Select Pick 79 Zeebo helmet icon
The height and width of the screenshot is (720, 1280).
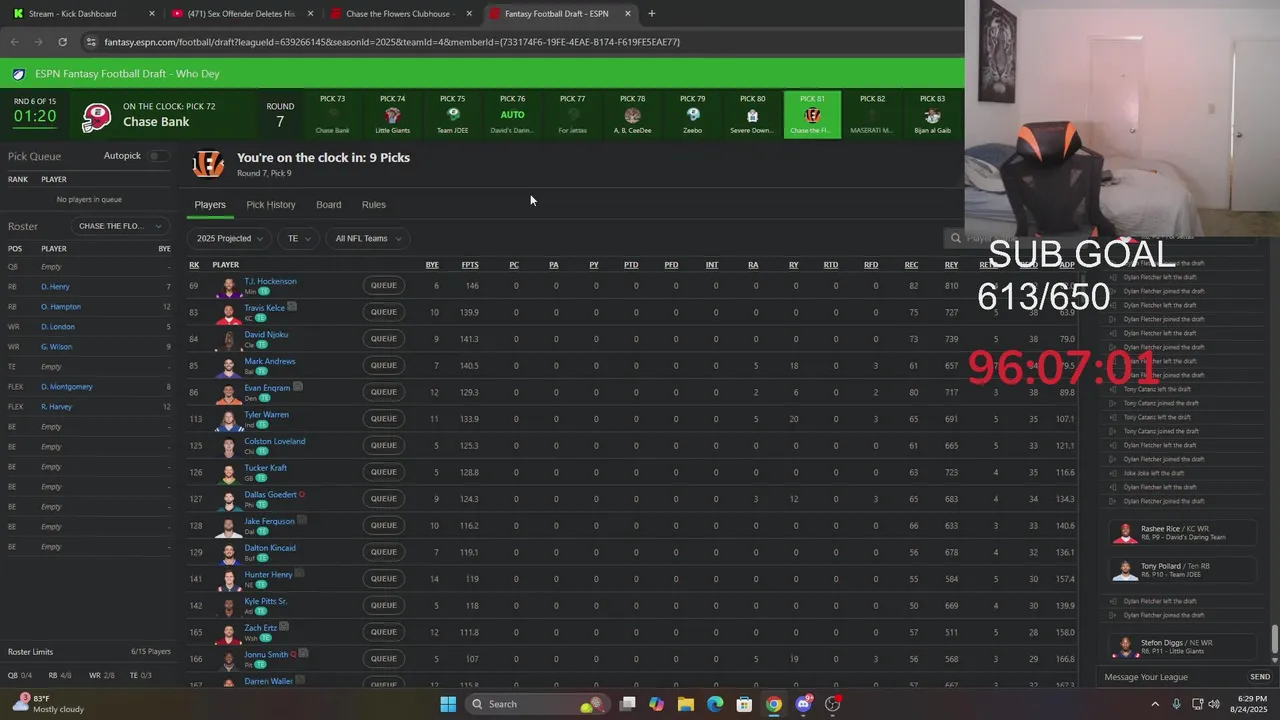pos(692,115)
